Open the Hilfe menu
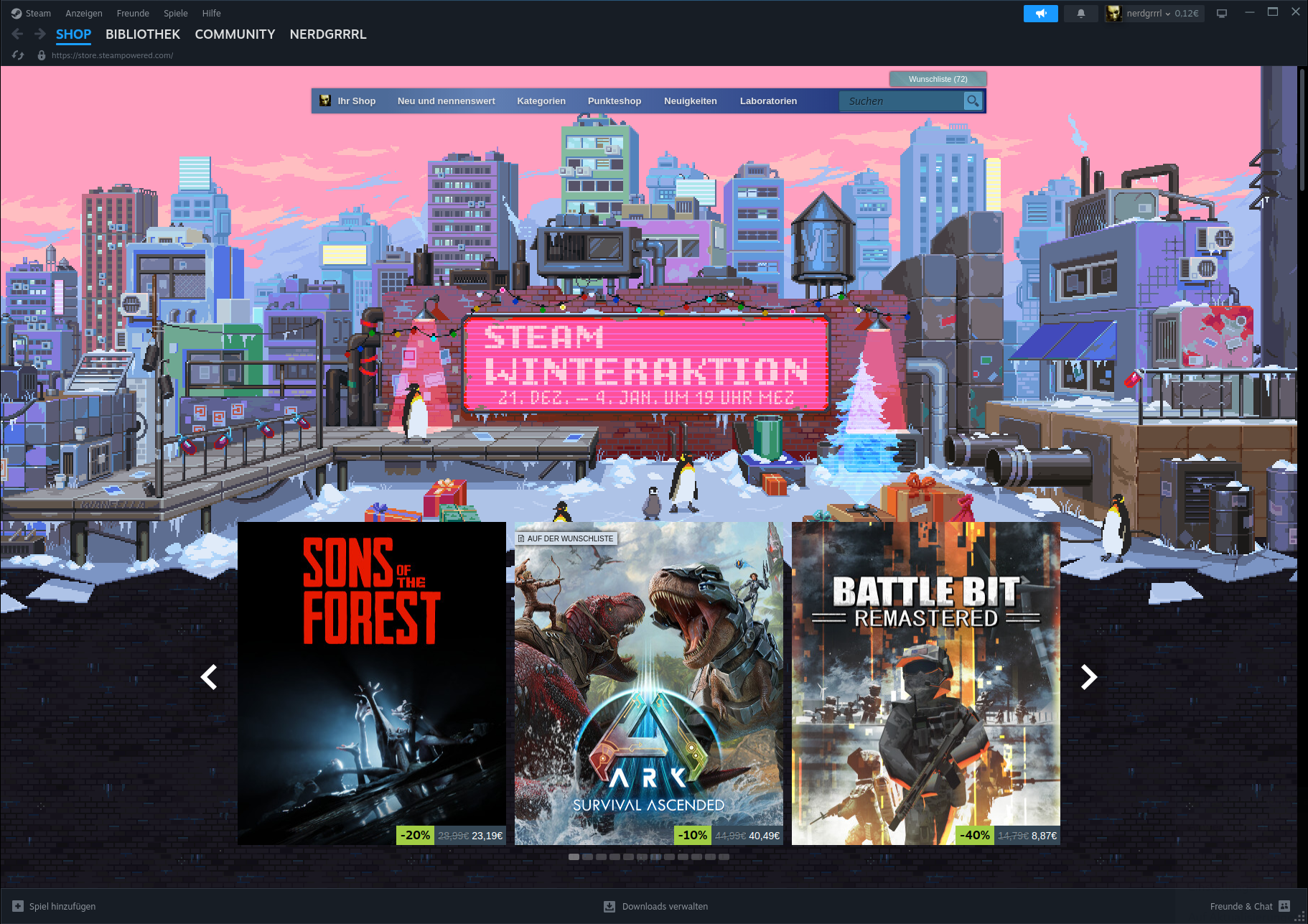The height and width of the screenshot is (924, 1308). tap(211, 13)
